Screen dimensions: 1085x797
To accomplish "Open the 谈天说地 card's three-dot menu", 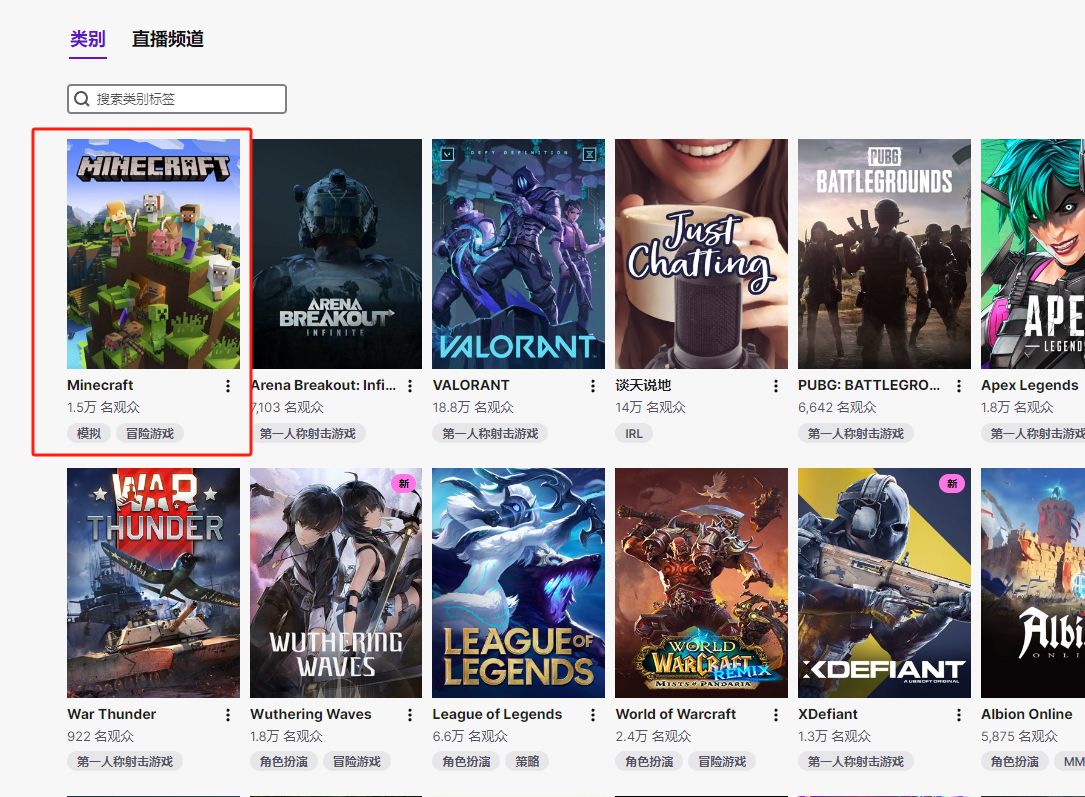I will (776, 386).
